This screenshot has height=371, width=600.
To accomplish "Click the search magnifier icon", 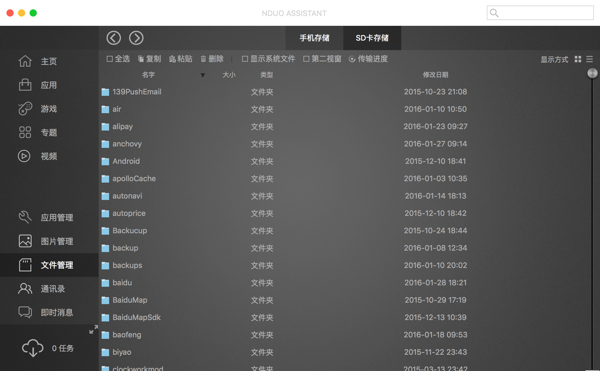I will tap(494, 13).
